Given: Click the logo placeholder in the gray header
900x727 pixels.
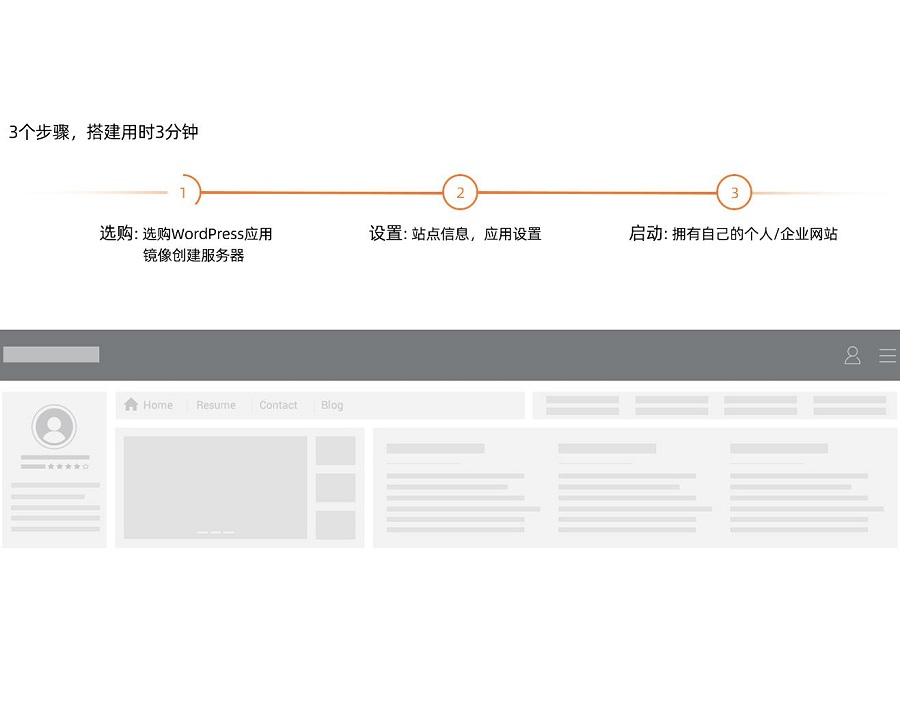Looking at the screenshot, I should 51,355.
